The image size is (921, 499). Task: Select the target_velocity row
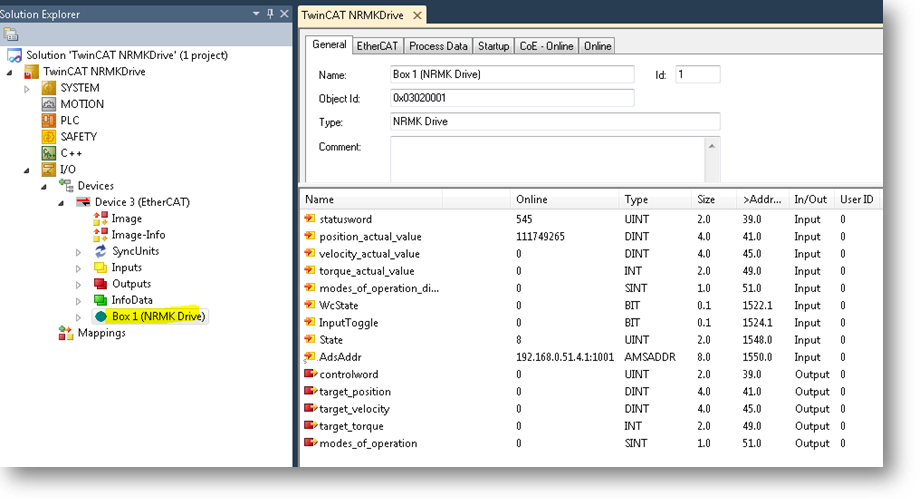(591, 409)
